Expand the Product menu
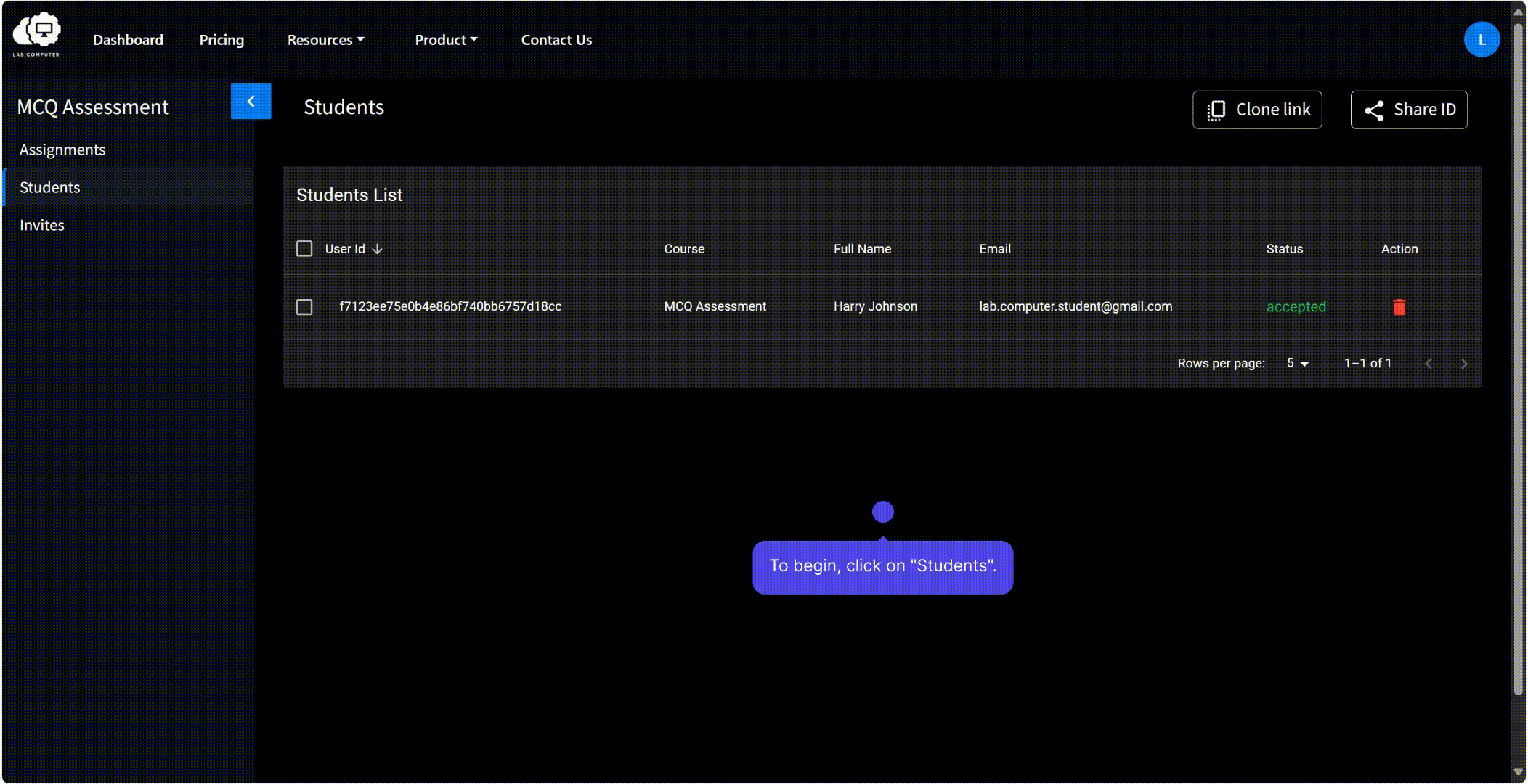This screenshot has width=1528, height=784. click(446, 40)
